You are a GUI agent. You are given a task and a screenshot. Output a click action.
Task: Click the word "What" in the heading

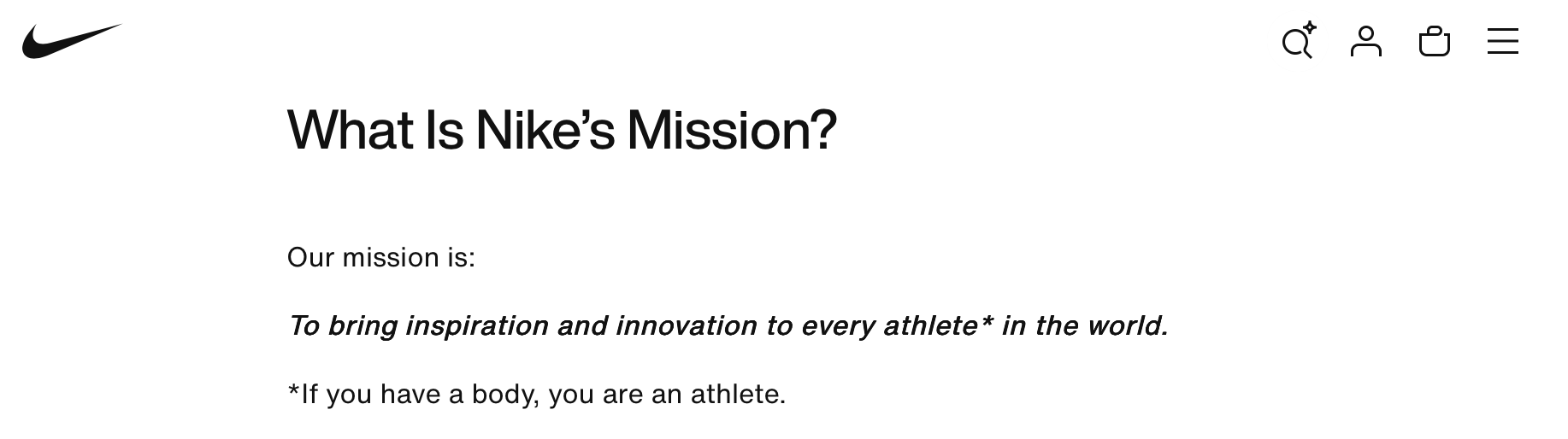pos(351,131)
